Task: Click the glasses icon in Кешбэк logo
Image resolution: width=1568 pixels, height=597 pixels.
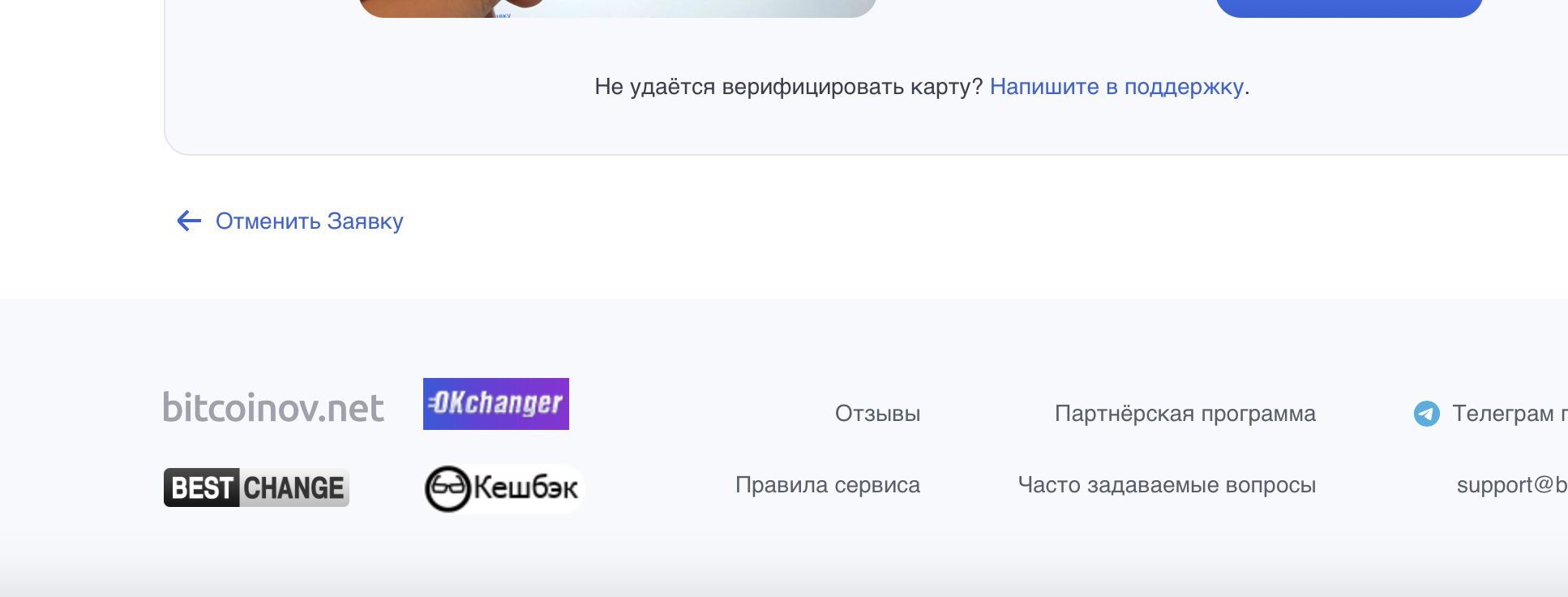Action: [448, 488]
